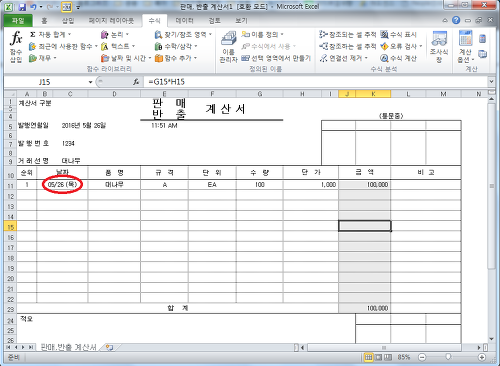Click the Save icon in the quick access toolbar
This screenshot has height=366, width=500.
point(22,7)
